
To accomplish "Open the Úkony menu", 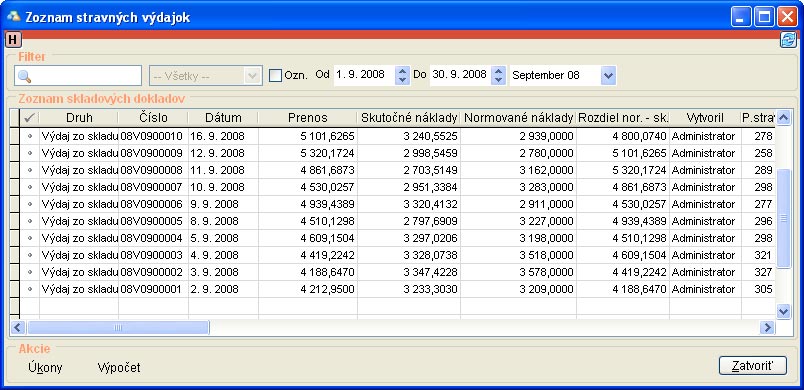I will pos(46,367).
